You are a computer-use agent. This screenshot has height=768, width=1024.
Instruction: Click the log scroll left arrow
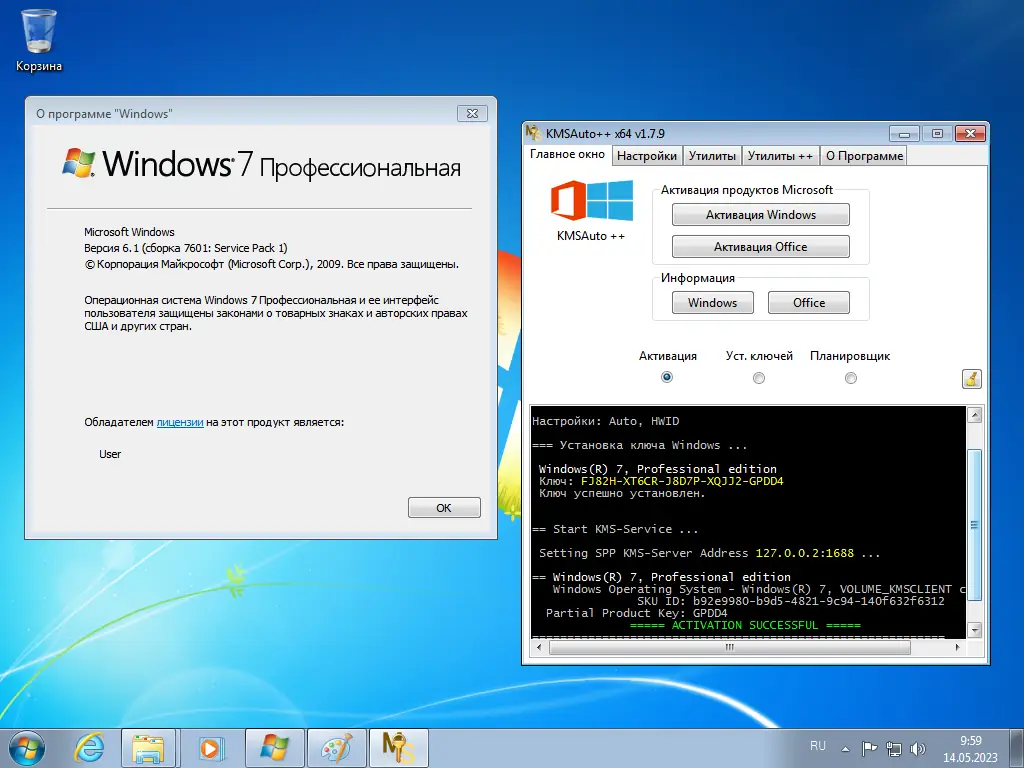[x=539, y=647]
